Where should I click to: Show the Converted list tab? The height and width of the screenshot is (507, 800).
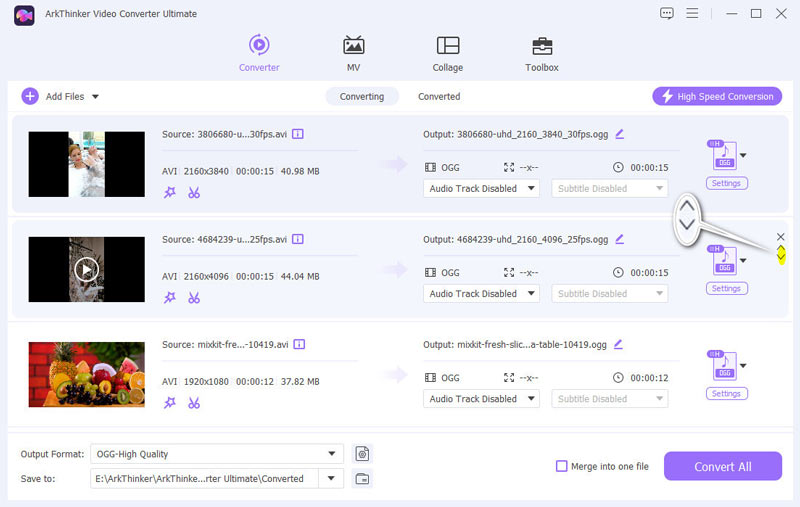pyautogui.click(x=439, y=96)
